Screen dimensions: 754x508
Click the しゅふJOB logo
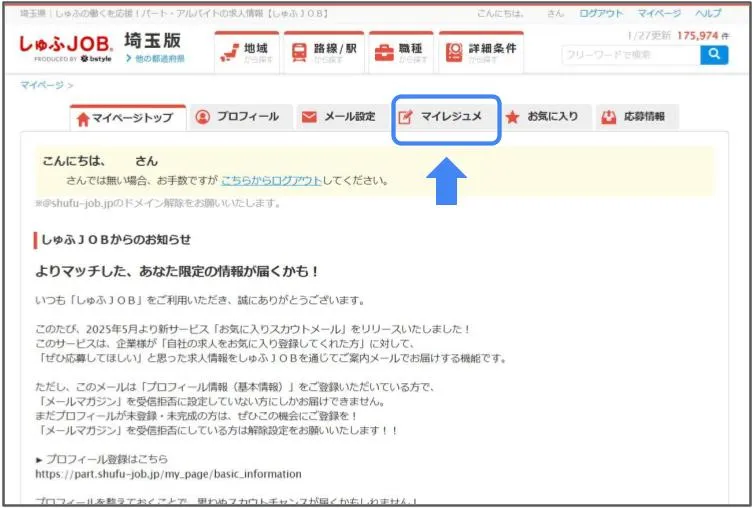(66, 46)
